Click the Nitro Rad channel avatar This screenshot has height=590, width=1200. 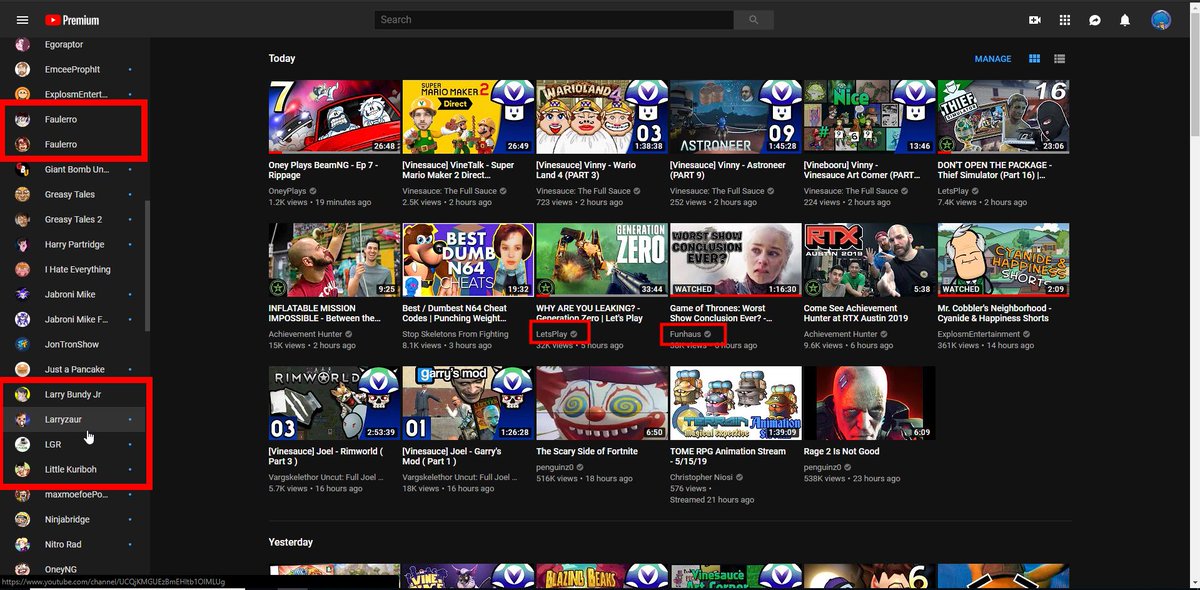pos(22,544)
